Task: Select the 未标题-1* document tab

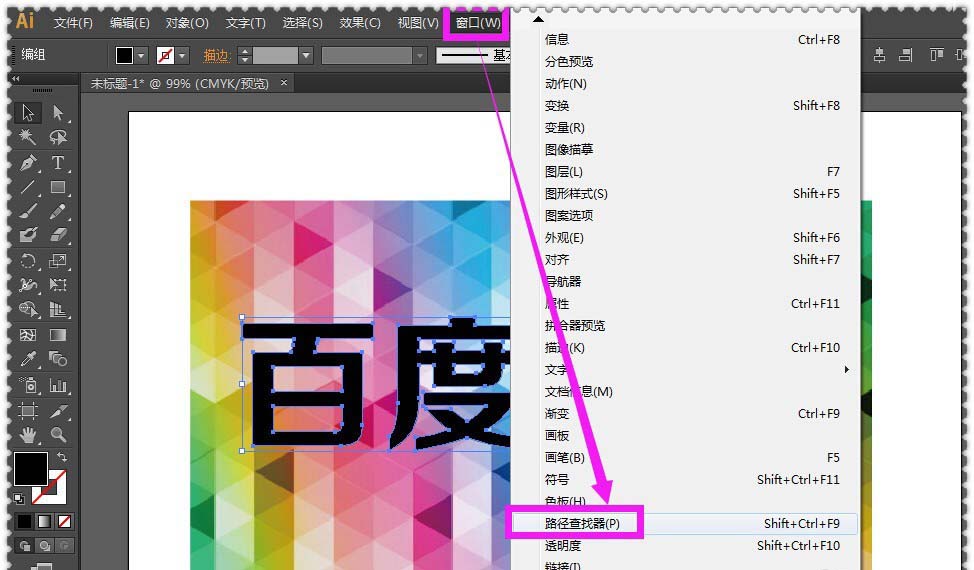Action: click(188, 83)
